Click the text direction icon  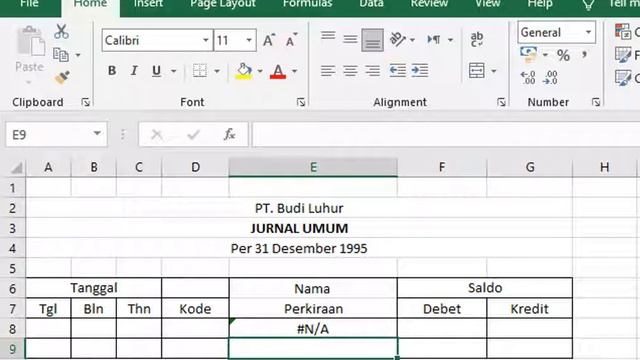point(434,40)
